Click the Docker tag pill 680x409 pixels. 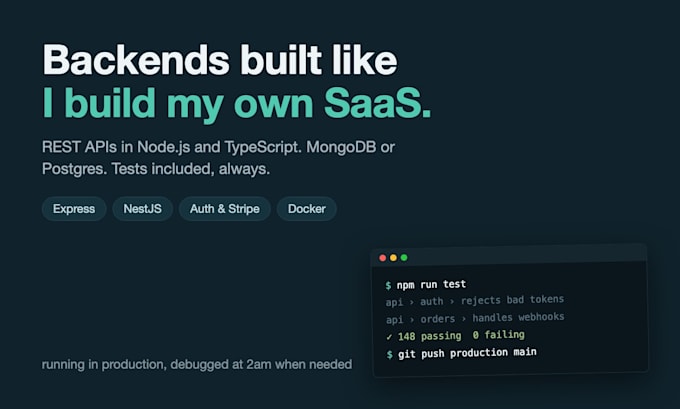coord(307,209)
